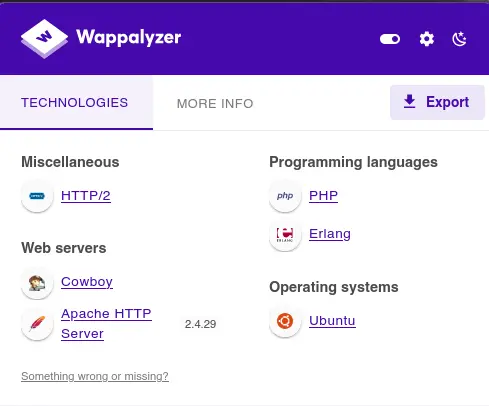Click the Web servers category heading

click(x=64, y=248)
